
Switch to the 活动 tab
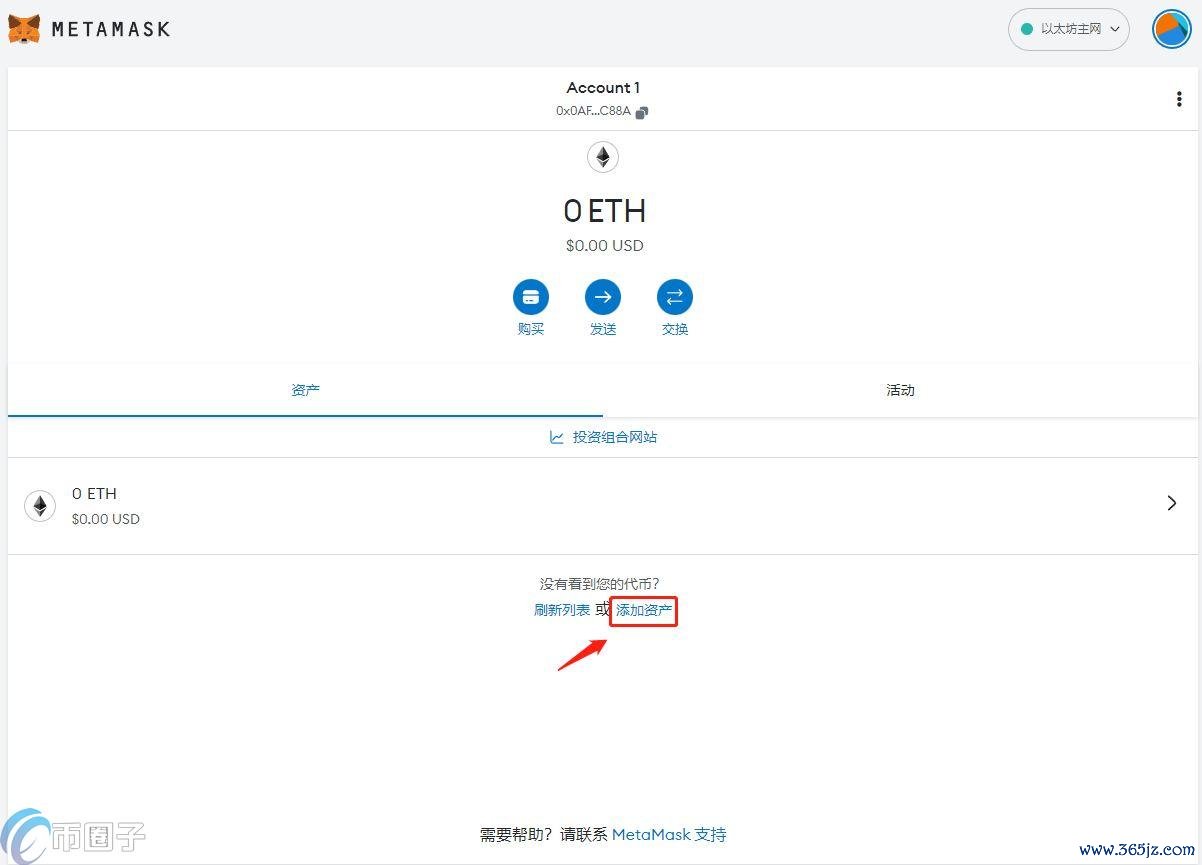coord(900,390)
